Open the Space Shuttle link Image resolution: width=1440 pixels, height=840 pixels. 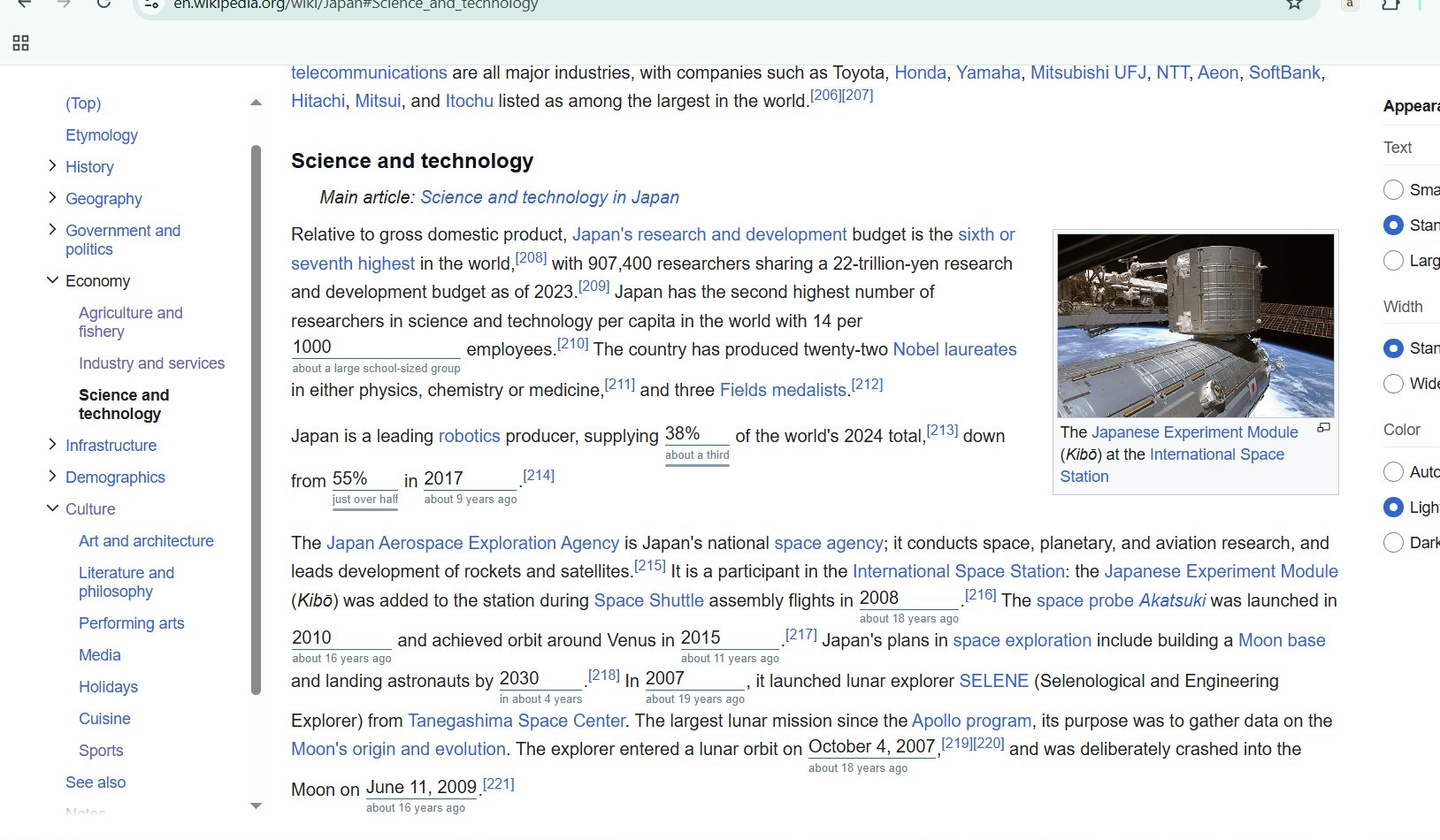click(648, 600)
